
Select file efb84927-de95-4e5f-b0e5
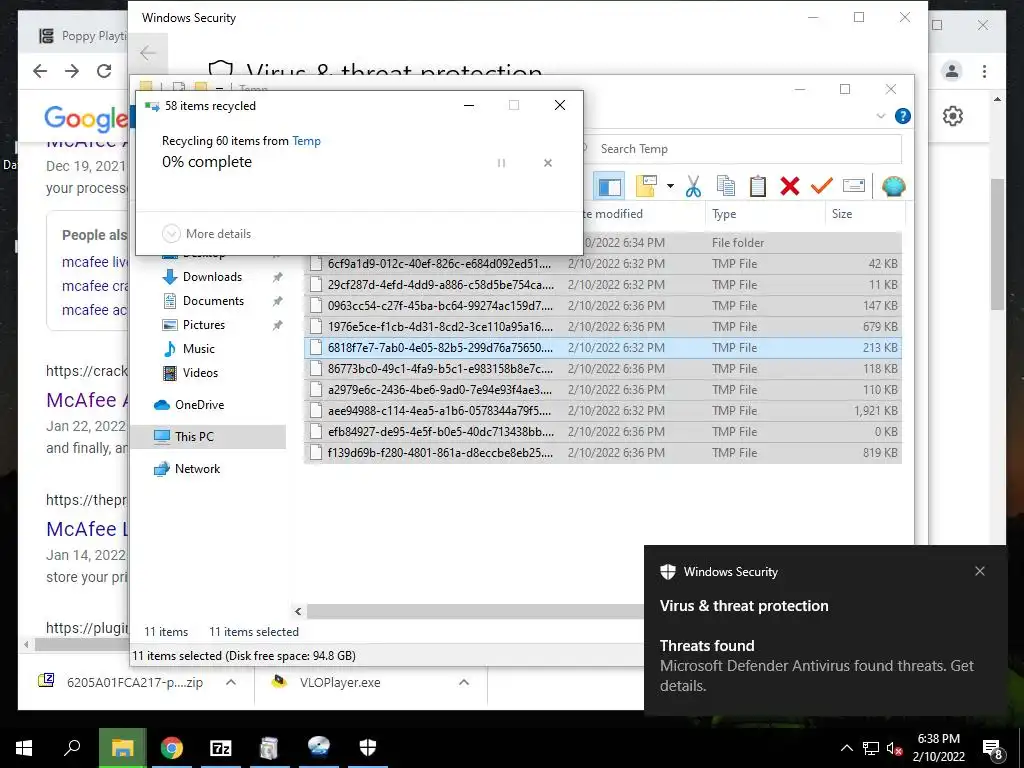[x=603, y=432]
